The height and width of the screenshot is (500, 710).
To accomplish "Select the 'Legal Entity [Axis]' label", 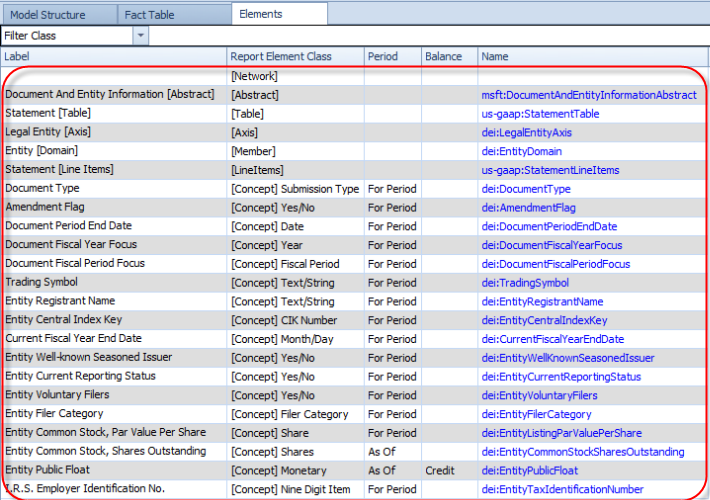I will (48, 132).
